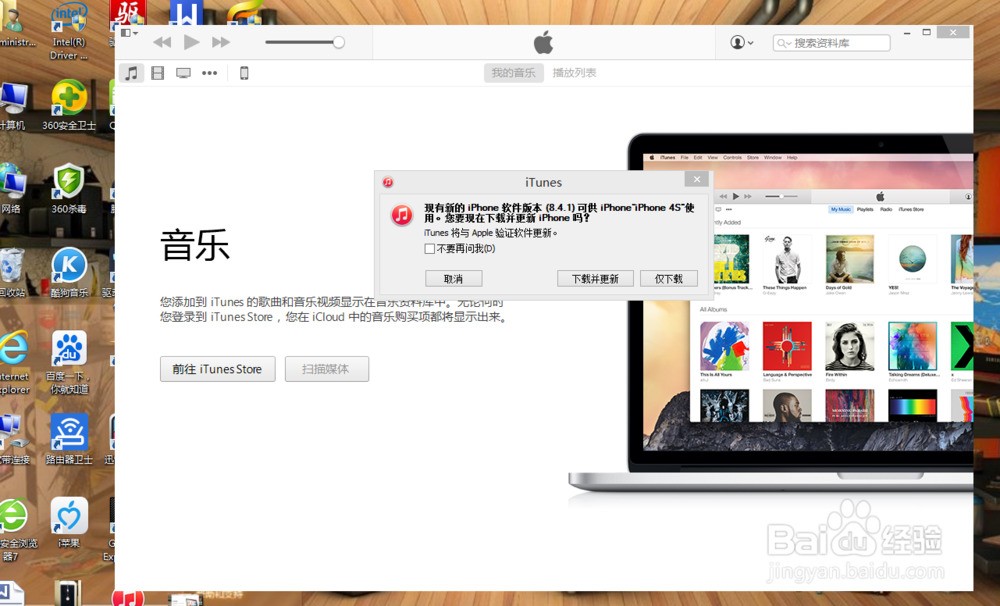1000x606 pixels.
Task: Select the 我的音乐 tab
Action: click(x=513, y=72)
